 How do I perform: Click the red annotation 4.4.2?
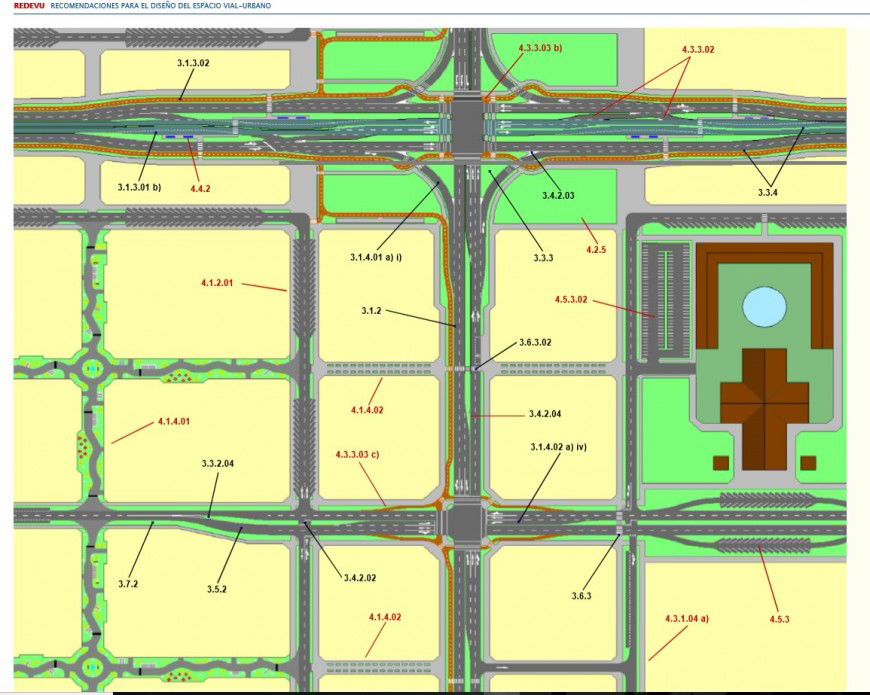click(x=198, y=187)
